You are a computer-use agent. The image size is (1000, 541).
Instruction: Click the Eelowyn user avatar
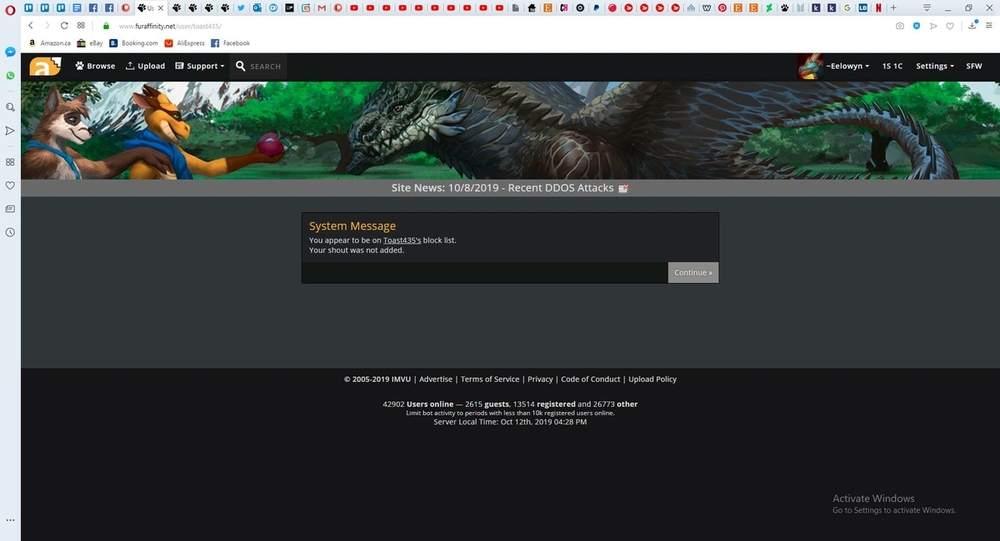[x=811, y=66]
